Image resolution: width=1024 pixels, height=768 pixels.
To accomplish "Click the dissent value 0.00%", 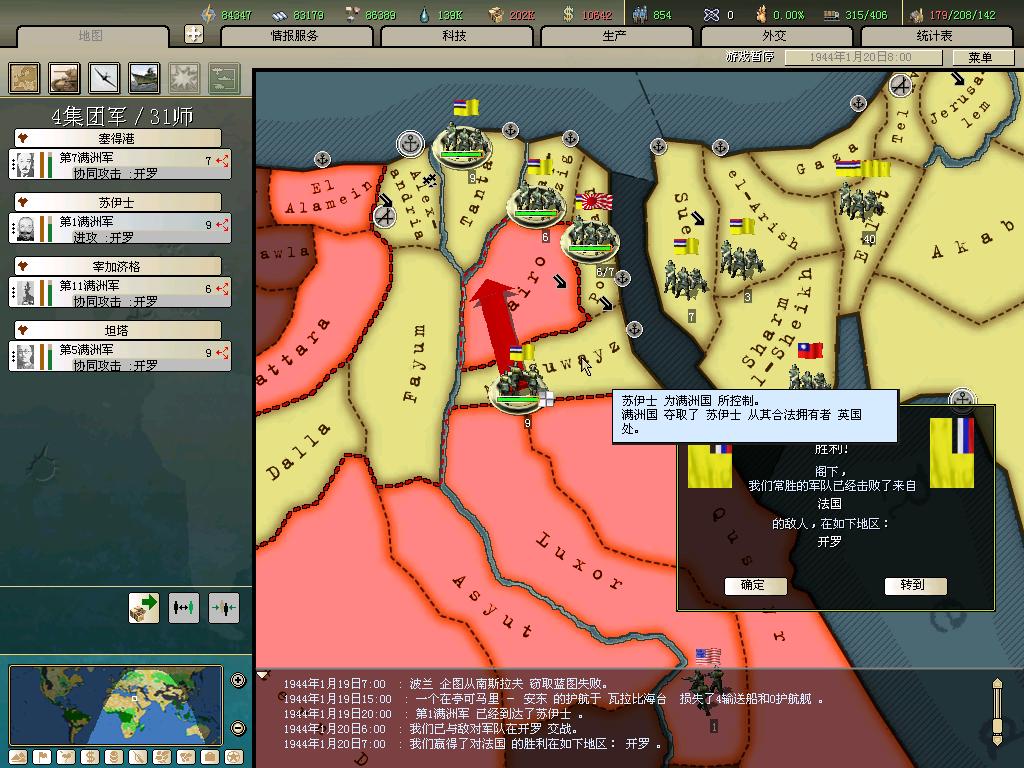I will pyautogui.click(x=788, y=14).
